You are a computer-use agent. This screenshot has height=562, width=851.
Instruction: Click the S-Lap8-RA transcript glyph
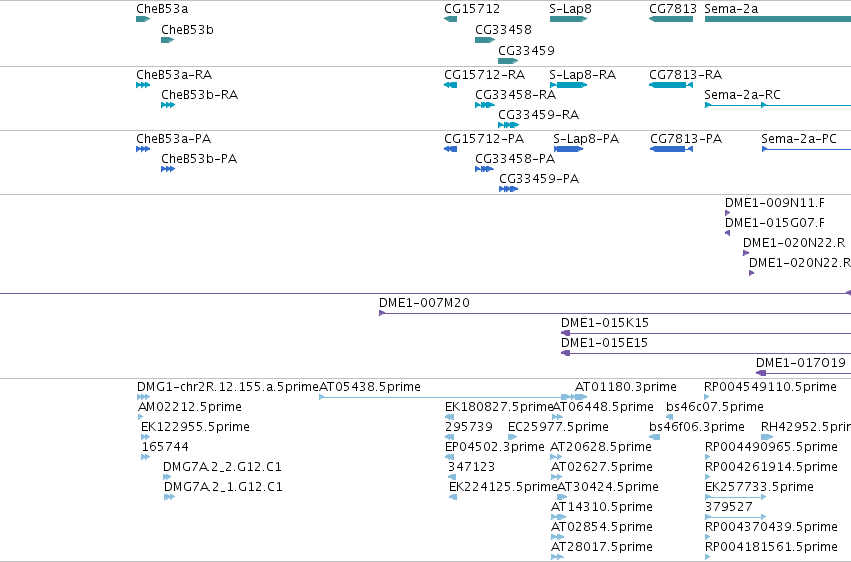(568, 85)
